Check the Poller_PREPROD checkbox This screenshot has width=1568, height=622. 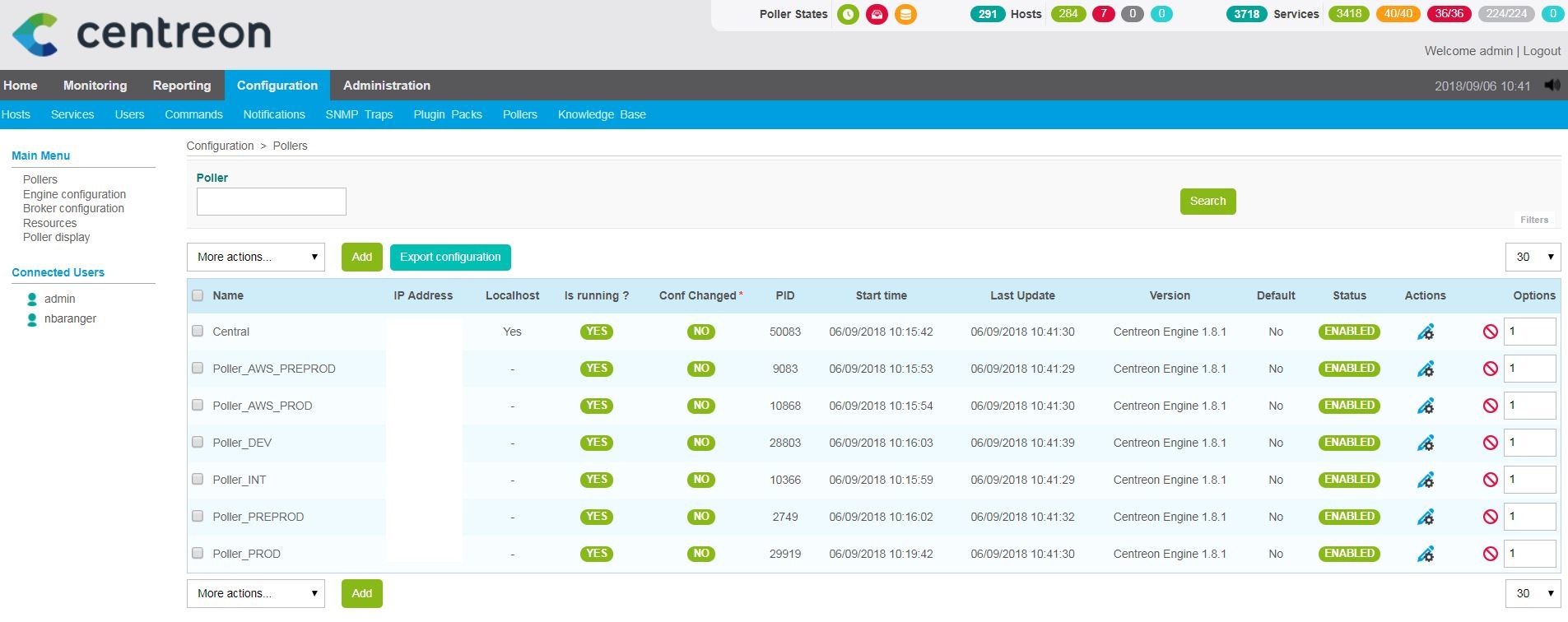point(198,516)
